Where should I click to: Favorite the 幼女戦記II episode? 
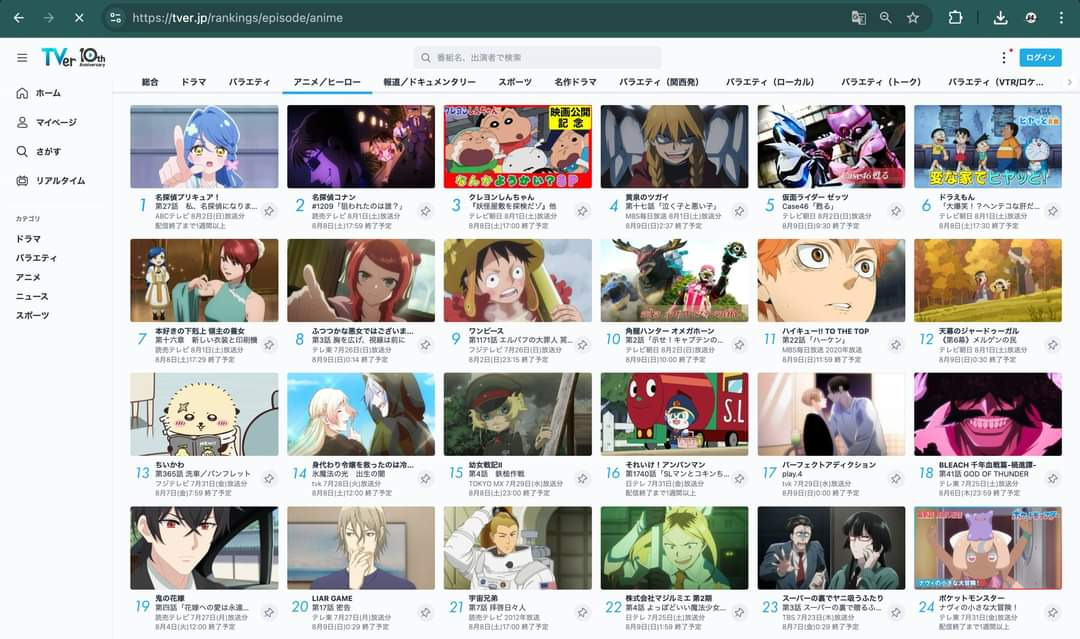(x=583, y=478)
